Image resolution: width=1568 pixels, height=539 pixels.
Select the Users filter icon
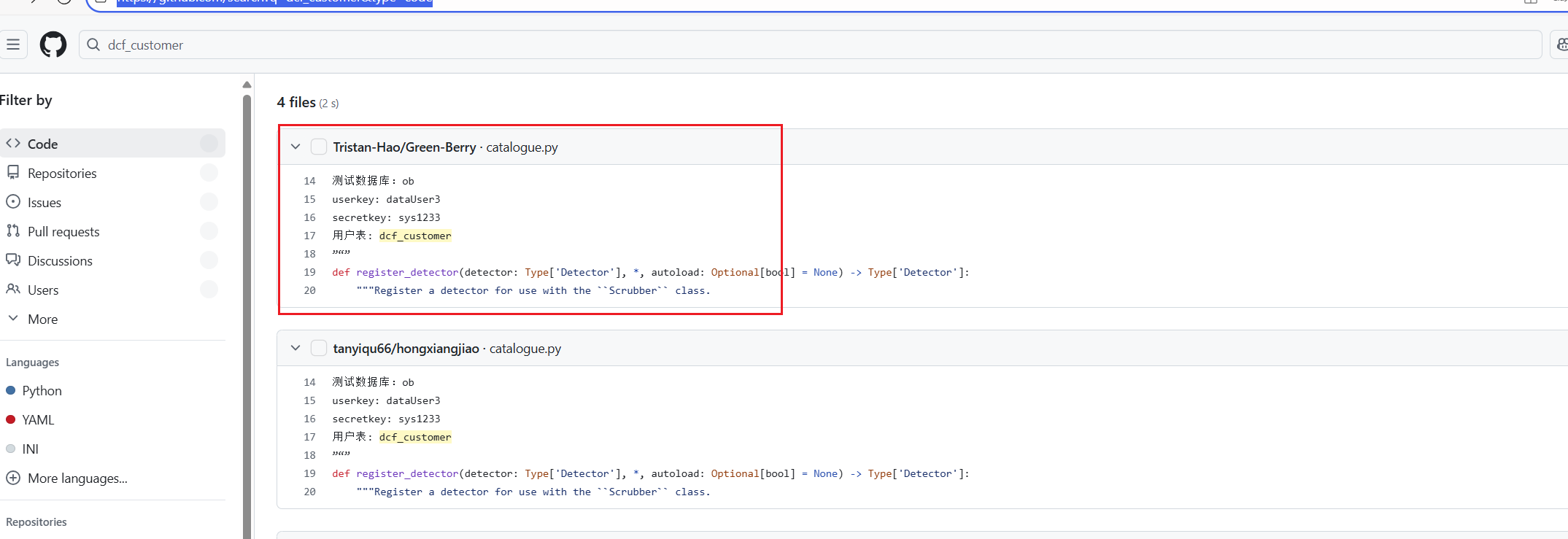(x=13, y=290)
